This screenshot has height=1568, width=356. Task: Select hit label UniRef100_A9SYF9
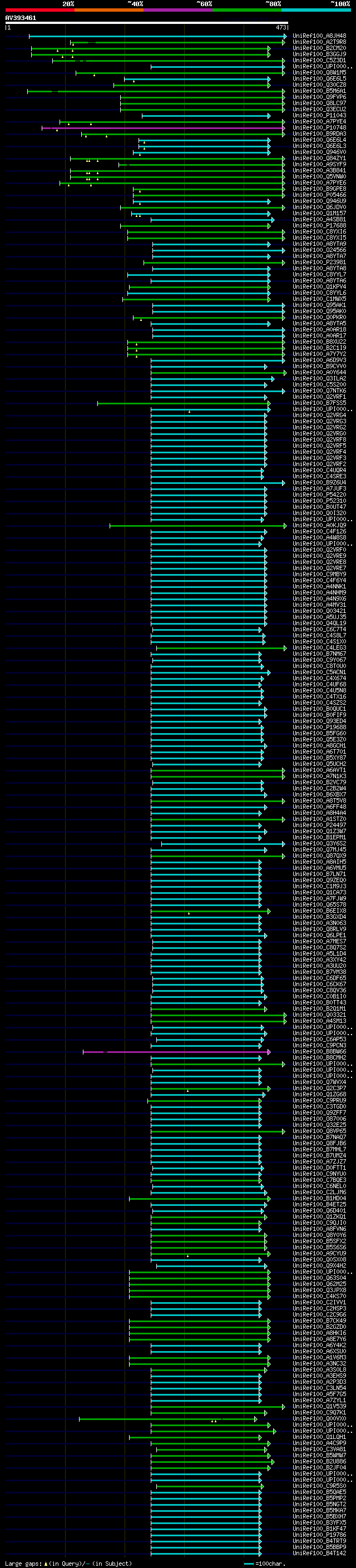pos(319,164)
